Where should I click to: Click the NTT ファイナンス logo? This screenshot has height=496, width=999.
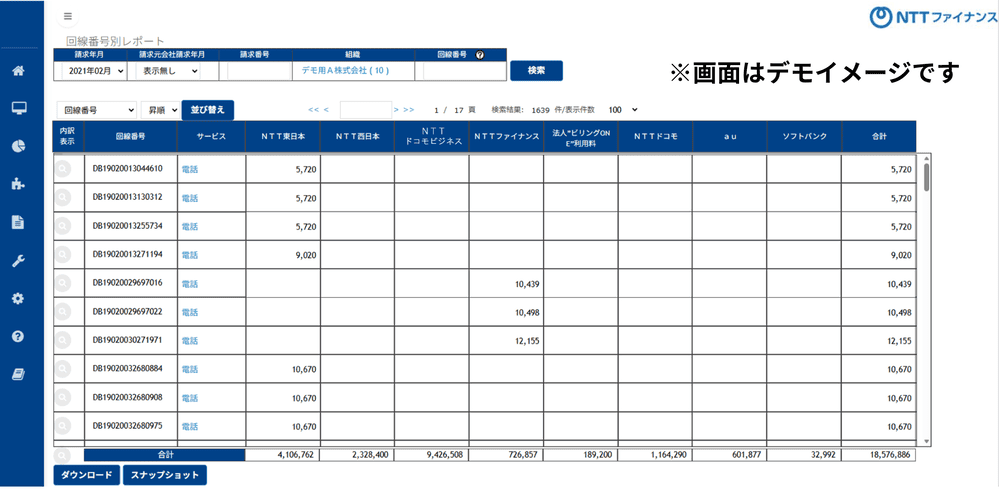coord(933,18)
